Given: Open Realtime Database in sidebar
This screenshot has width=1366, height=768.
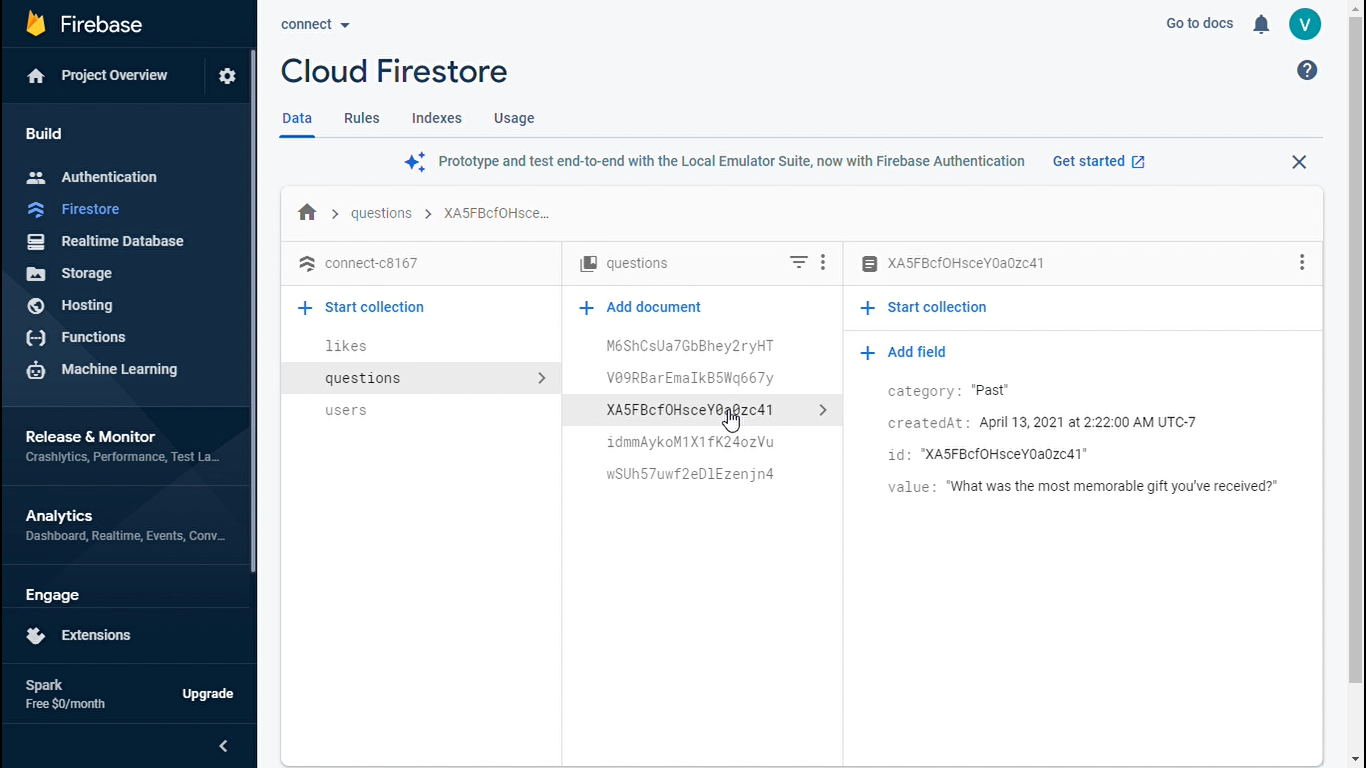Looking at the screenshot, I should click(x=122, y=241).
